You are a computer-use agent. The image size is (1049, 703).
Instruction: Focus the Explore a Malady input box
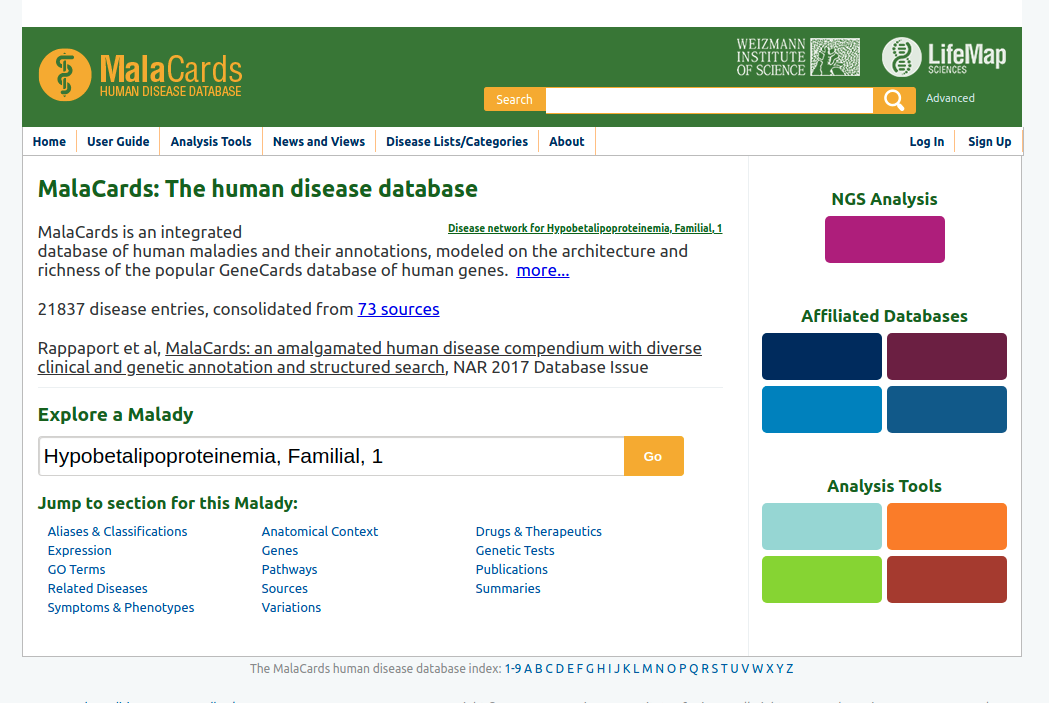click(331, 456)
